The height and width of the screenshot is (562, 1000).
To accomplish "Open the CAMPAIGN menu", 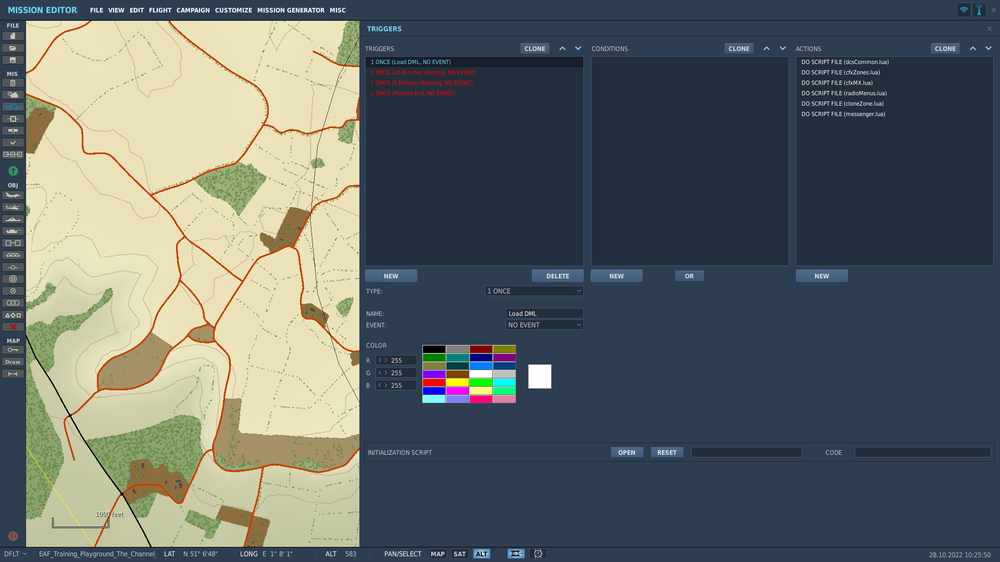I will (193, 10).
